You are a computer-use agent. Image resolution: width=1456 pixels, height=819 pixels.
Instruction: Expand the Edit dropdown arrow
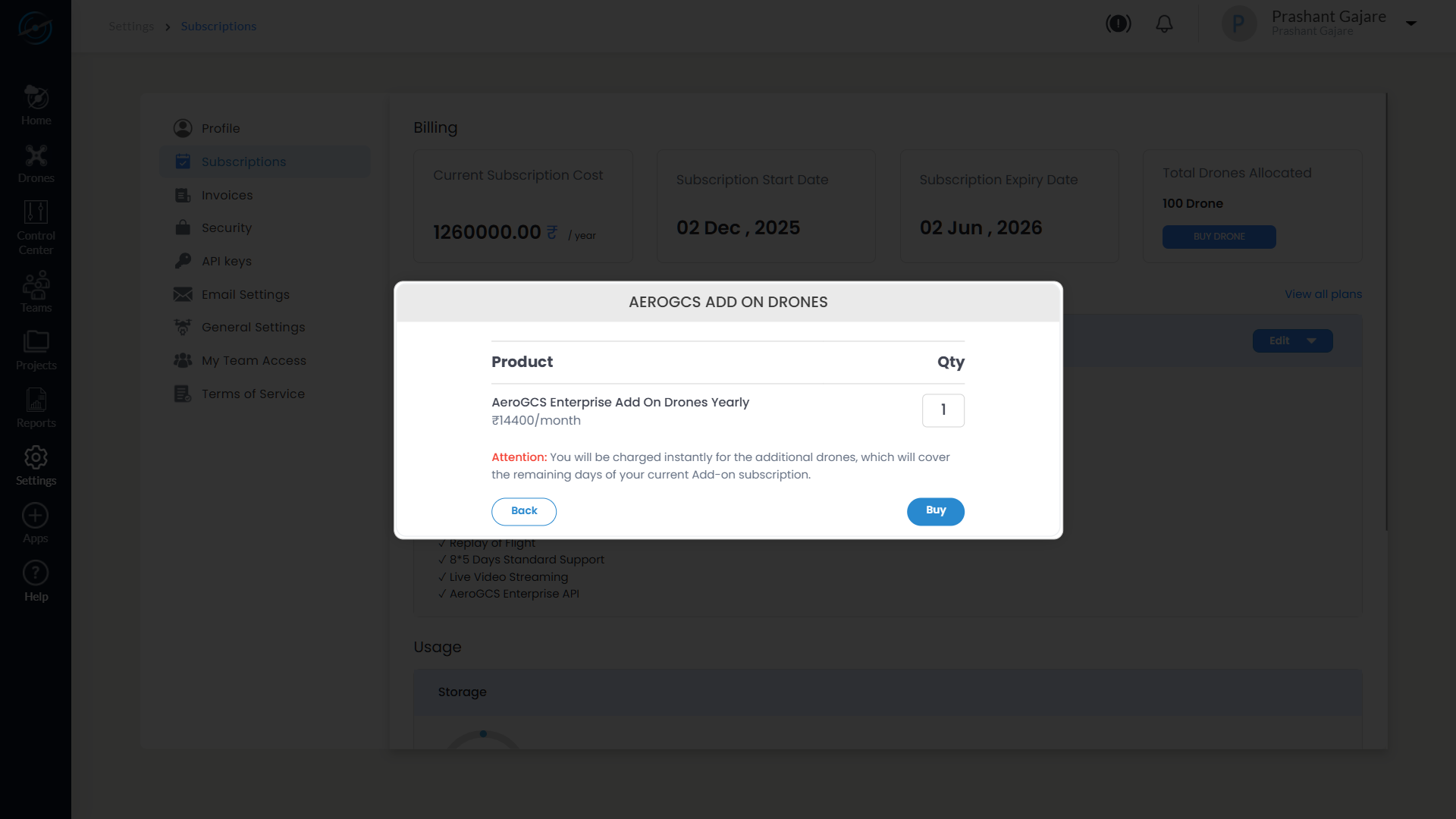click(1311, 341)
